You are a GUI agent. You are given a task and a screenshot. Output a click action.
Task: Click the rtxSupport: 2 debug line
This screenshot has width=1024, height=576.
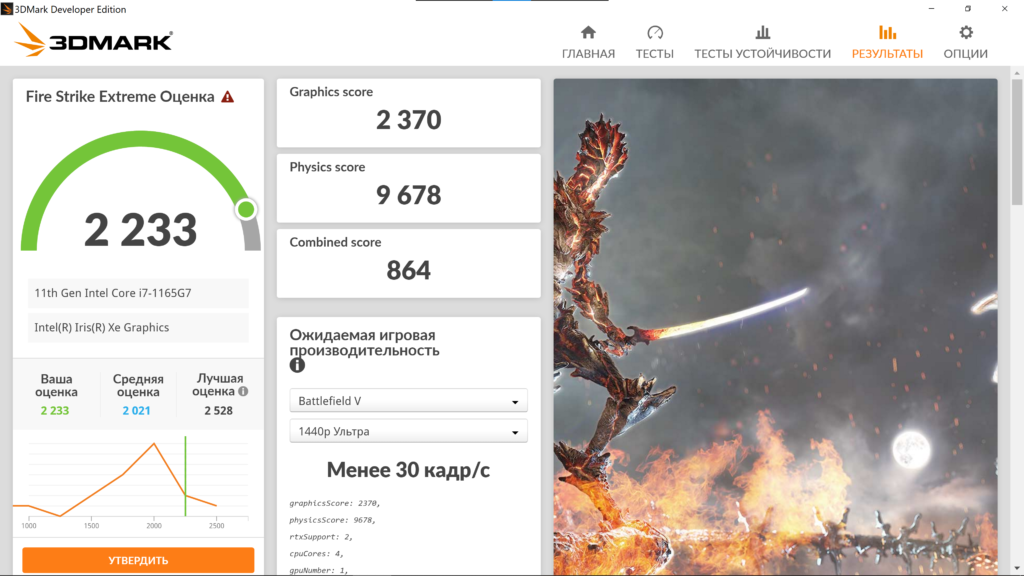click(321, 537)
